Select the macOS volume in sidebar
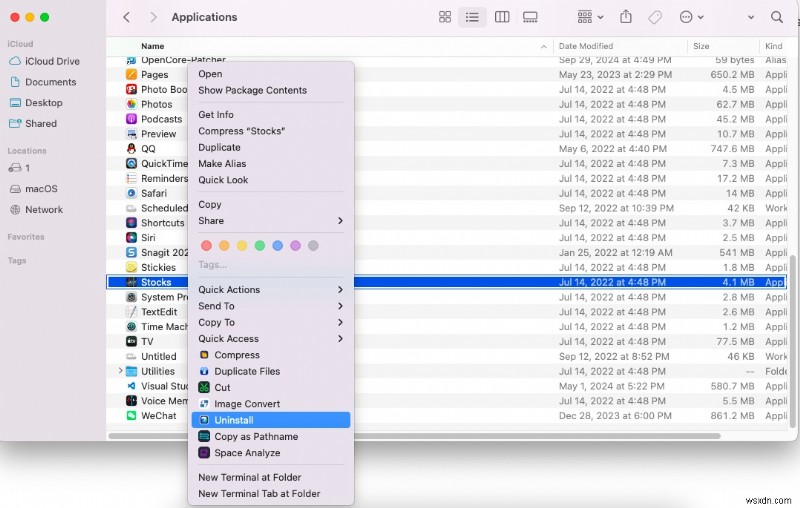 tap(34, 189)
